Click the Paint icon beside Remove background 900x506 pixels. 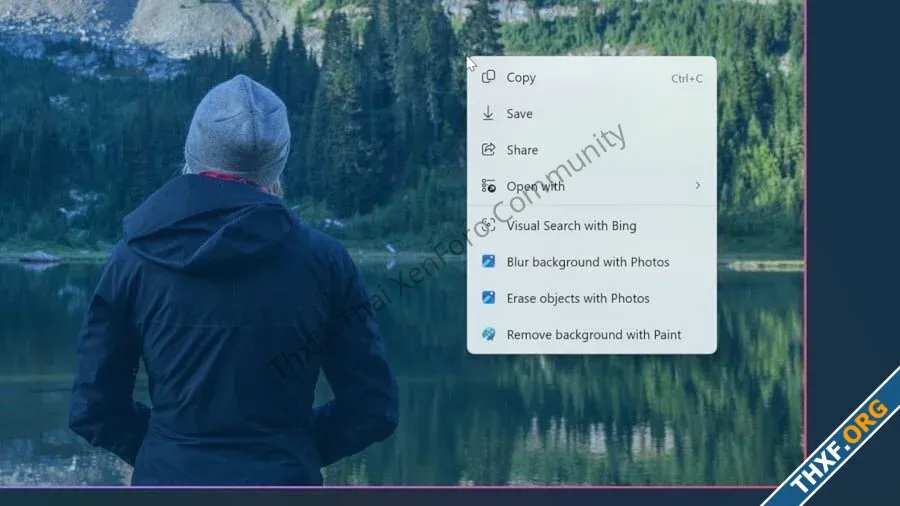(x=488, y=334)
